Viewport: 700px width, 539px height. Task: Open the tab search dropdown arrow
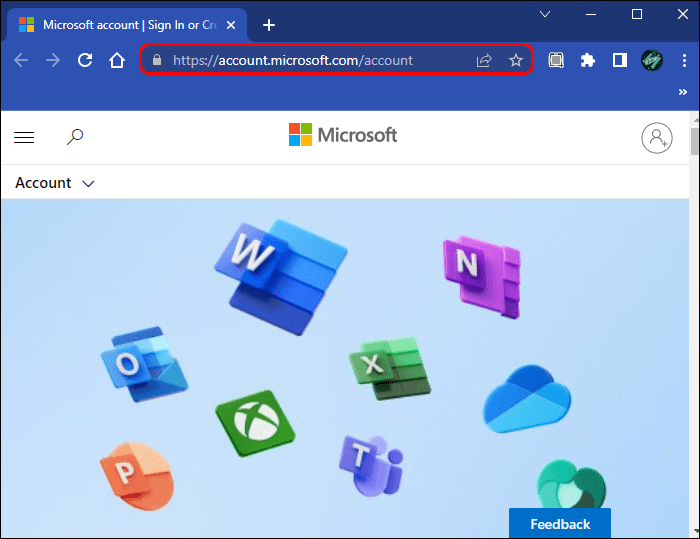(545, 14)
